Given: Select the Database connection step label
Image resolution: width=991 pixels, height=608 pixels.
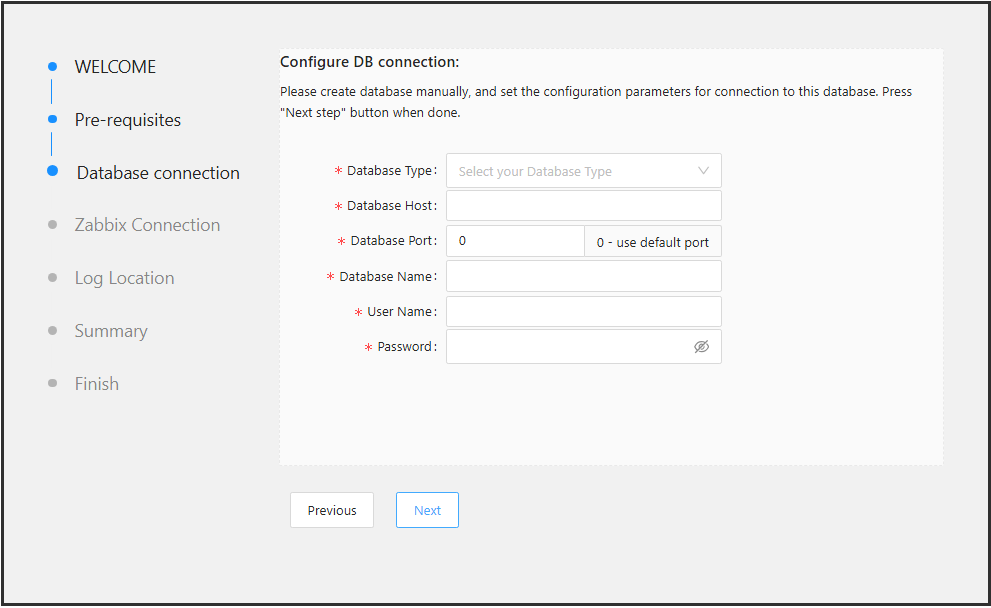Looking at the screenshot, I should [158, 173].
